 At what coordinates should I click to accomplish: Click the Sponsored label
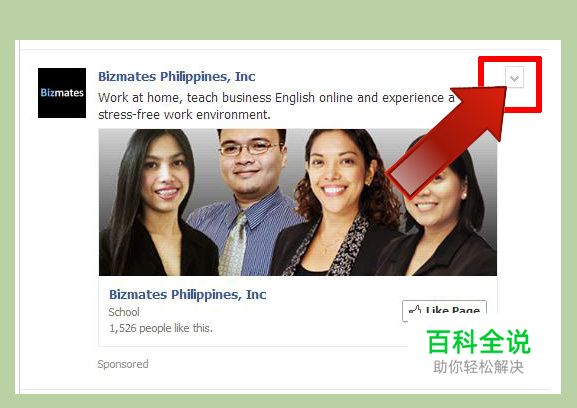(x=123, y=364)
